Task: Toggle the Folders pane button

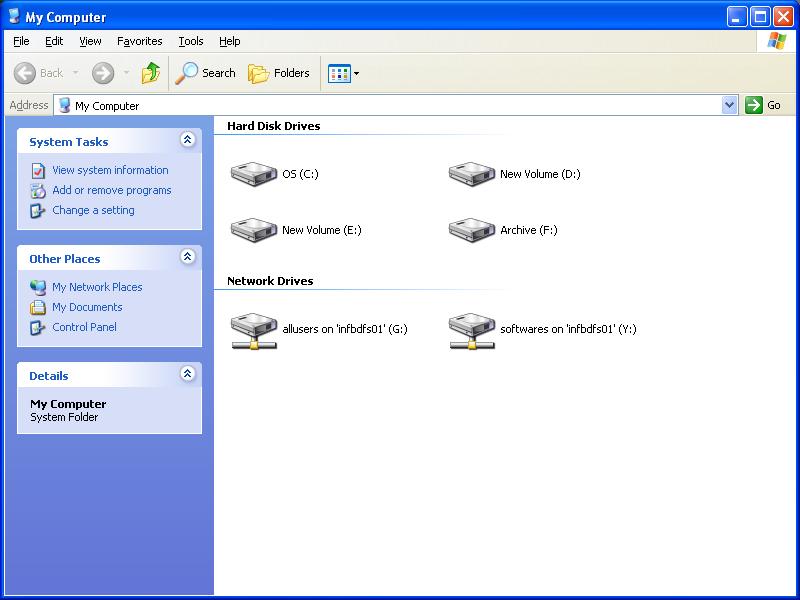Action: point(279,73)
